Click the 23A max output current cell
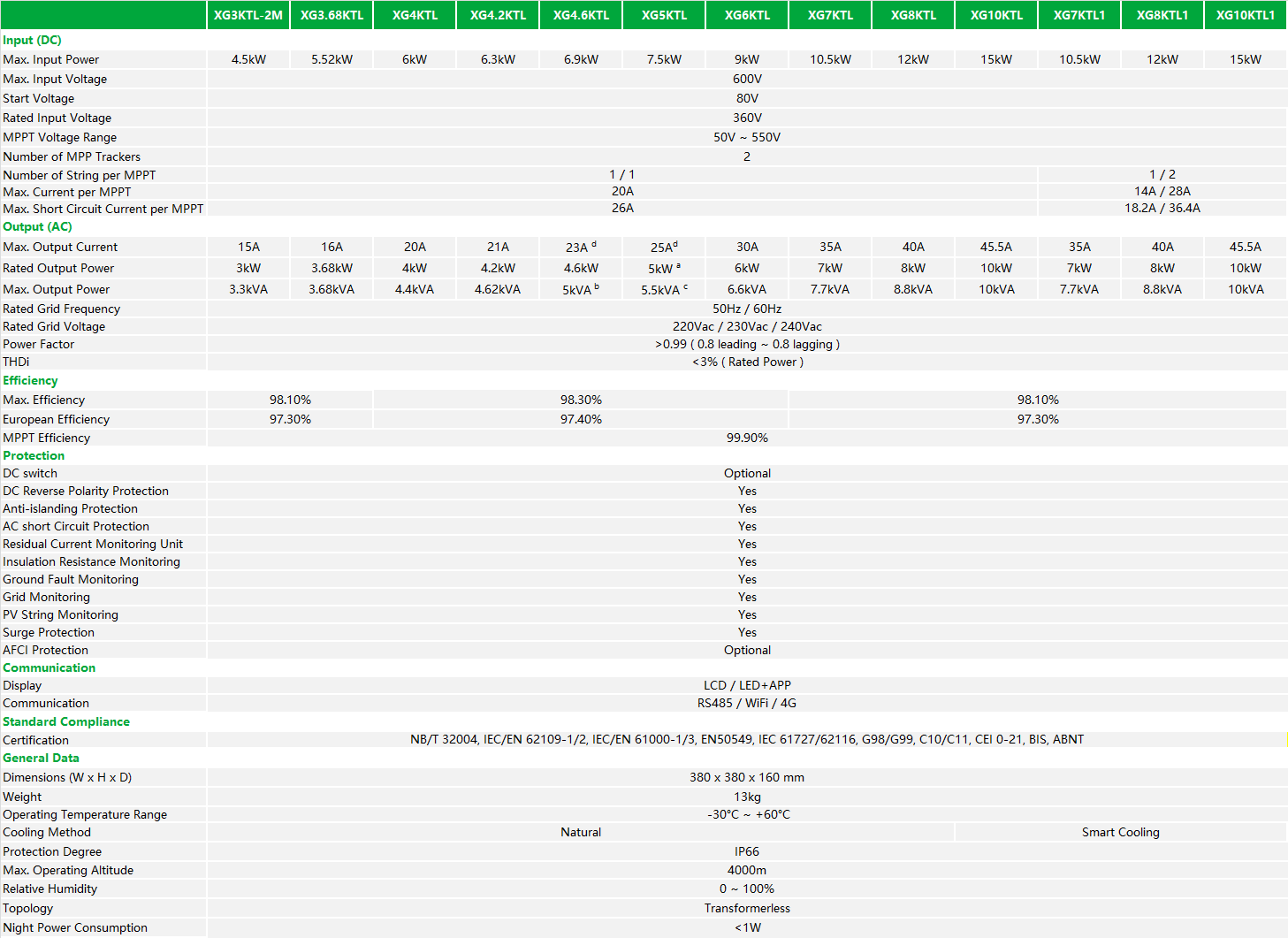This screenshot has width=1288, height=938. pos(581,247)
